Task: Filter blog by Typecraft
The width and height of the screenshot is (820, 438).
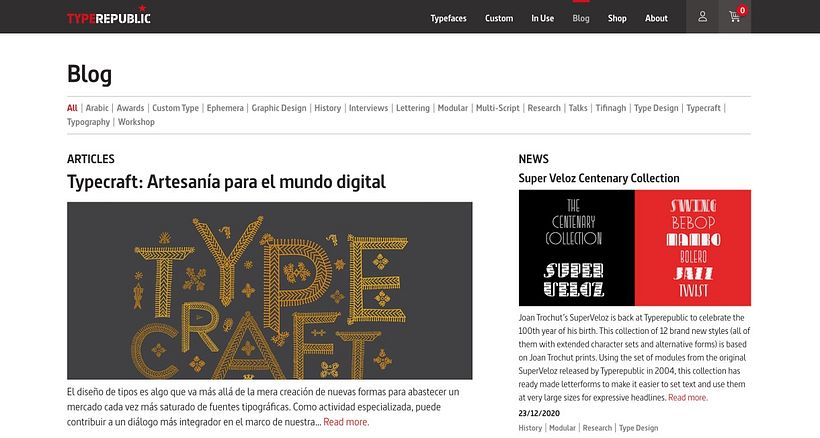Action: point(703,108)
